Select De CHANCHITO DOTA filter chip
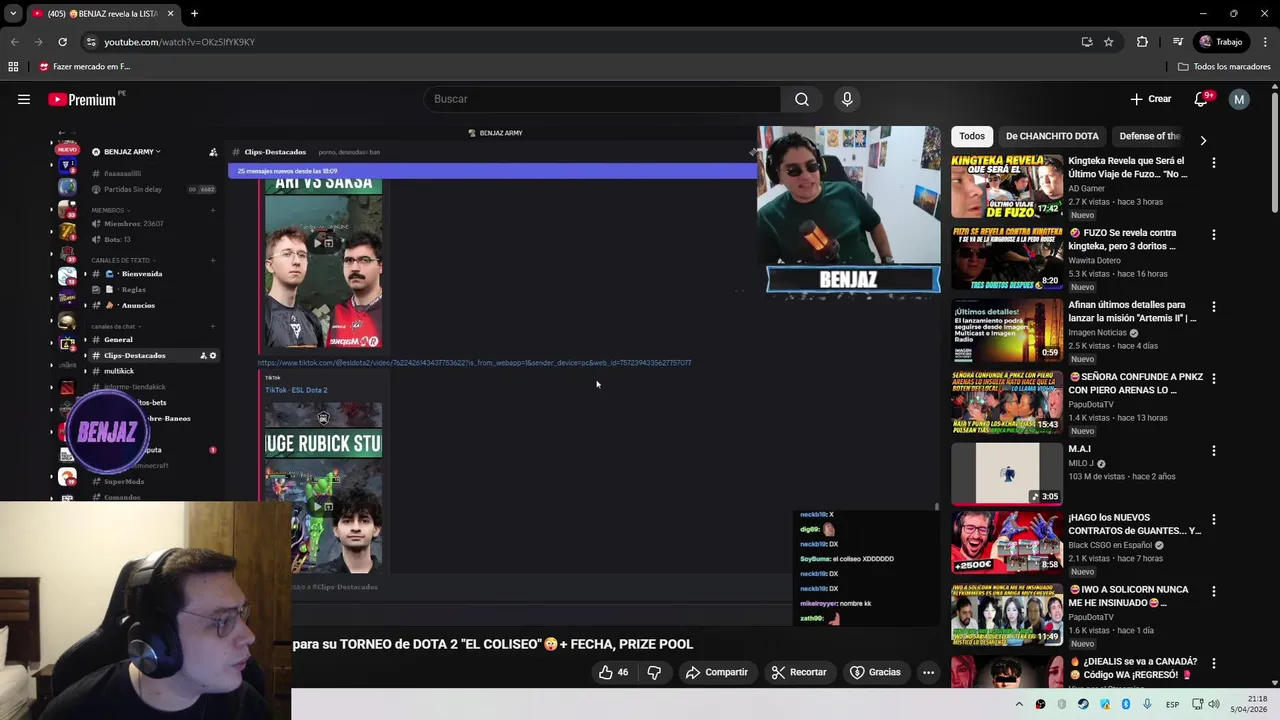 point(1052,136)
